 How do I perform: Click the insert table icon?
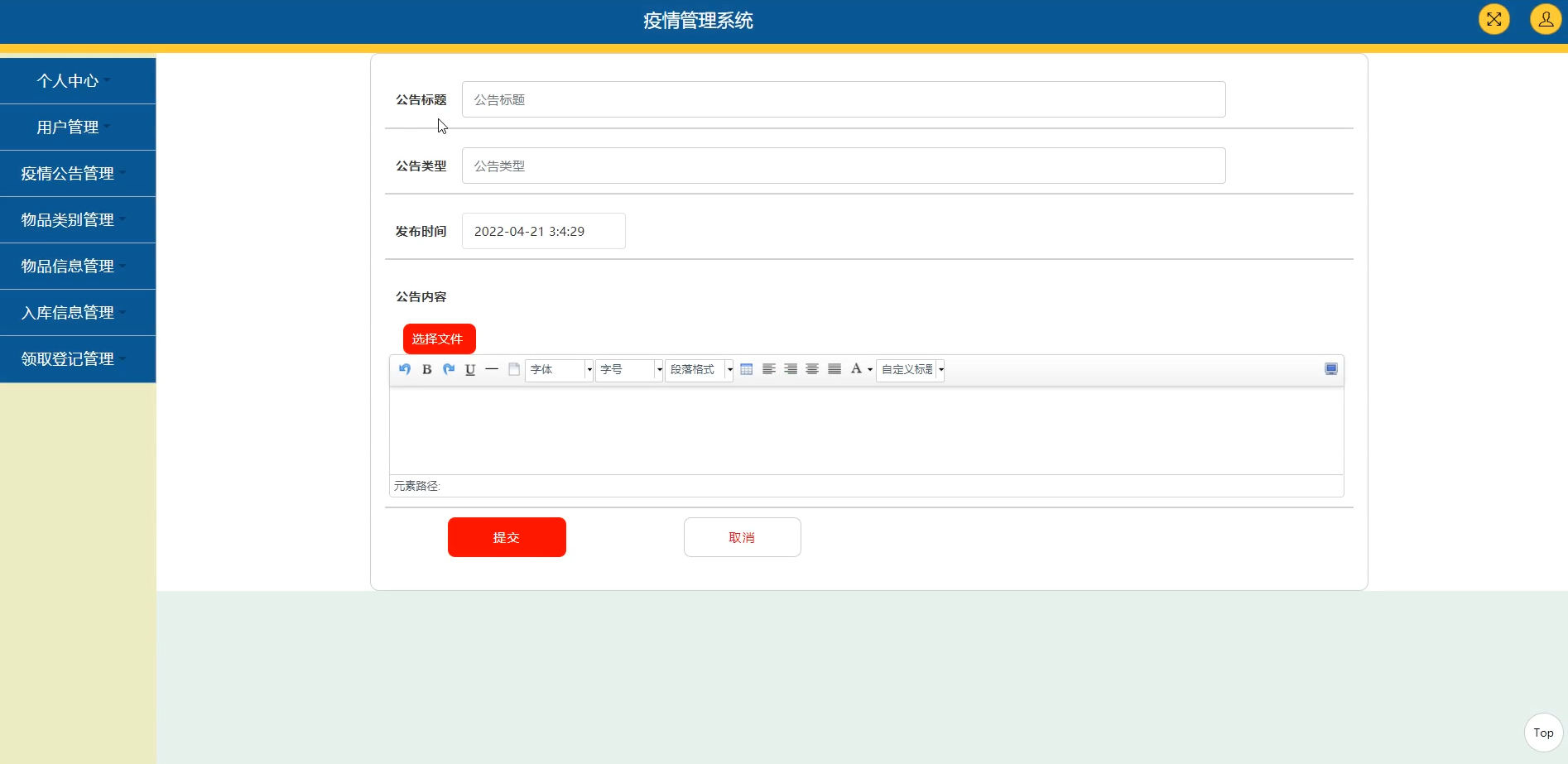(747, 369)
